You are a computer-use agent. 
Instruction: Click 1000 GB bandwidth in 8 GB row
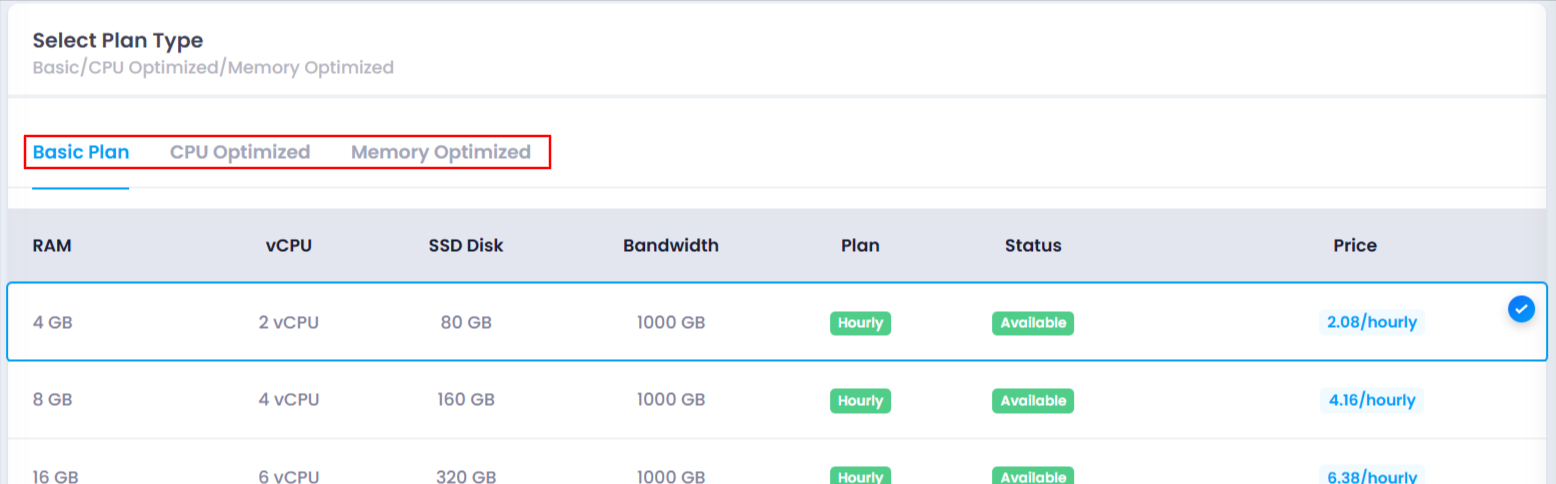tap(671, 400)
